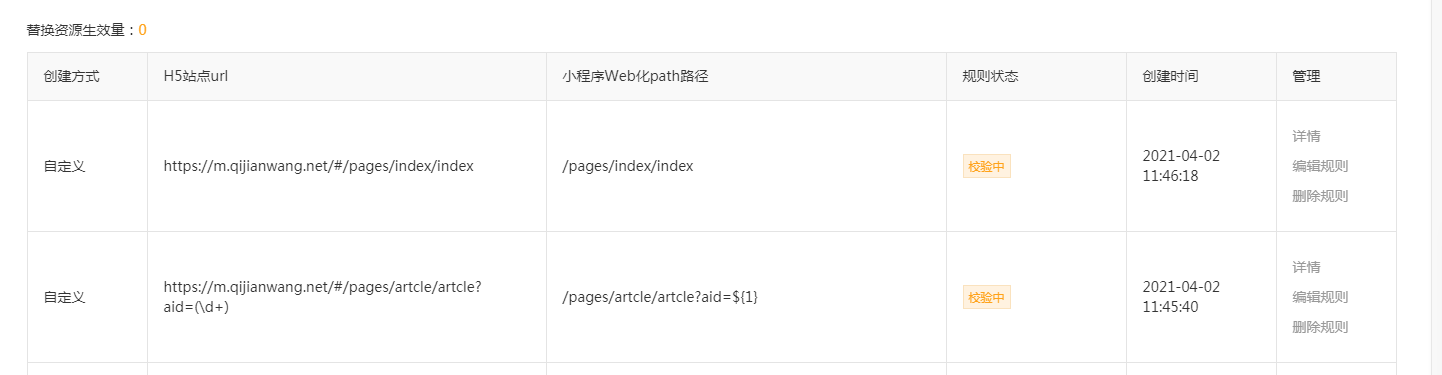1442x375 pixels.
Task: Select the H5 URL containing artcle?aid=(\d+)
Action: point(323,297)
